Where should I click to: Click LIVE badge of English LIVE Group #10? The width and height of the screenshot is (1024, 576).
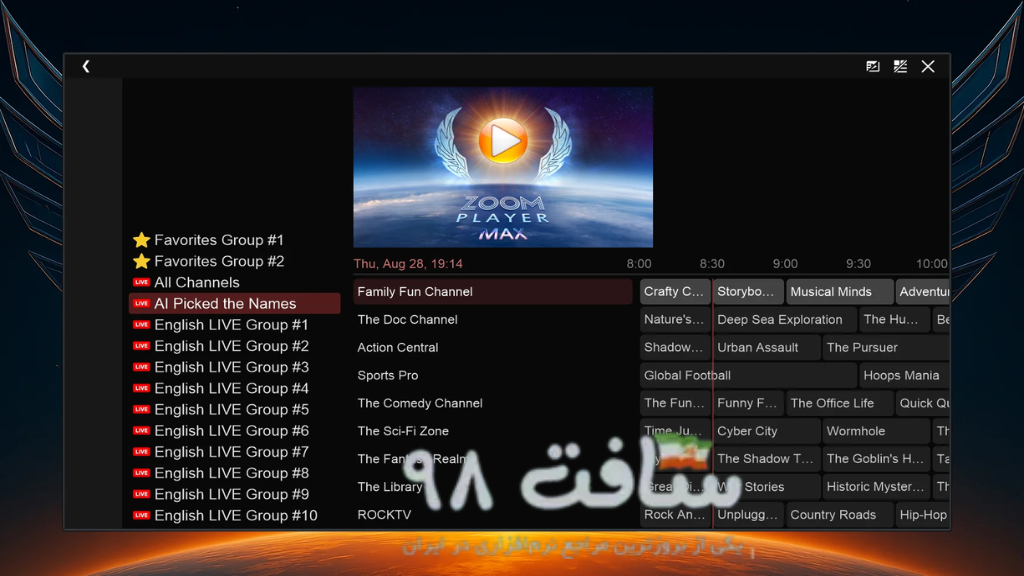click(141, 515)
